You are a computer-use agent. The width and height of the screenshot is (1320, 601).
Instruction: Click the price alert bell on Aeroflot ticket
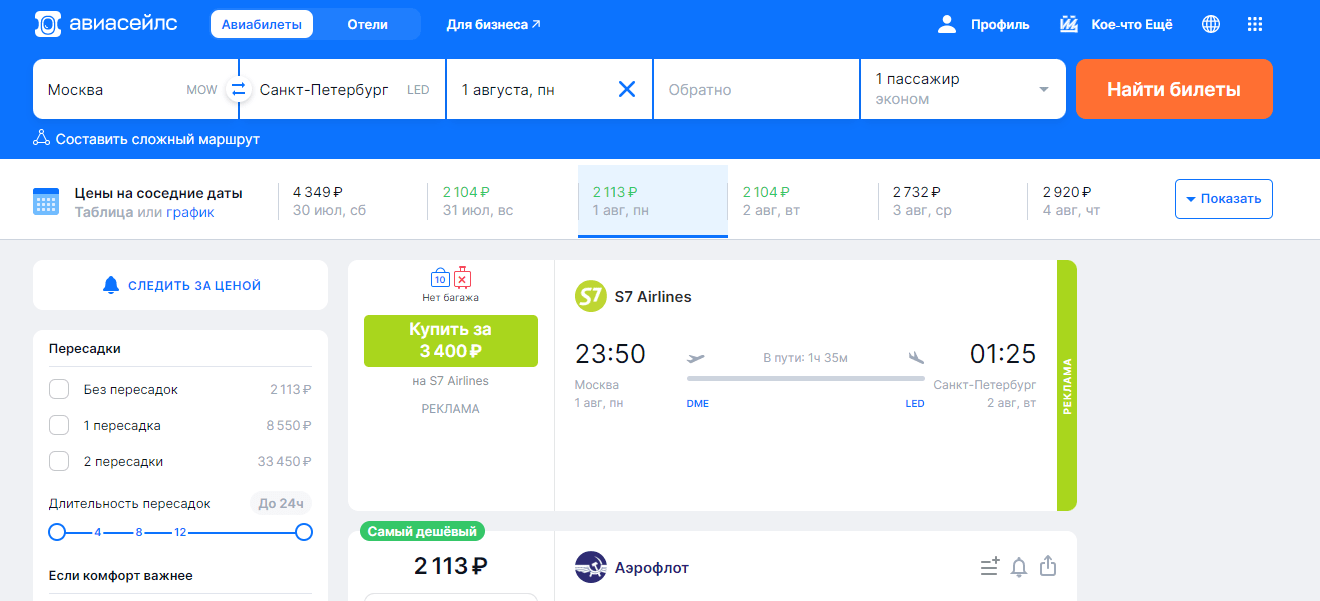(1019, 568)
